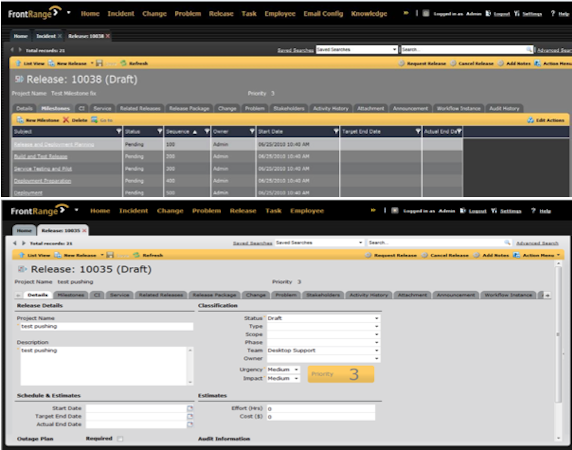Refresh the Release 10035 record

tap(148, 255)
